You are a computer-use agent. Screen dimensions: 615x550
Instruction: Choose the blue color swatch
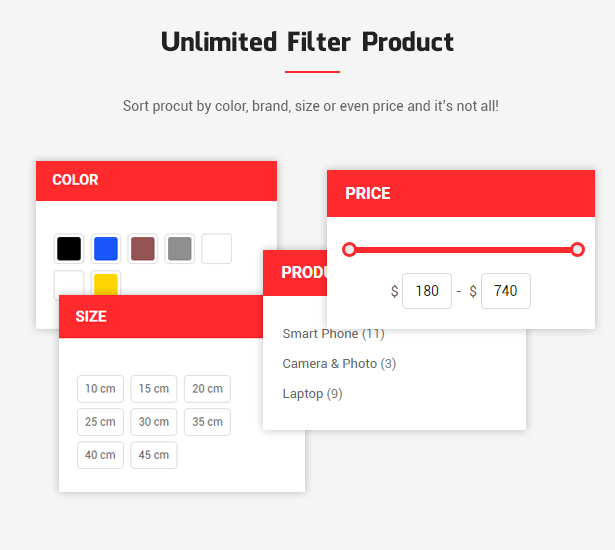pos(106,249)
